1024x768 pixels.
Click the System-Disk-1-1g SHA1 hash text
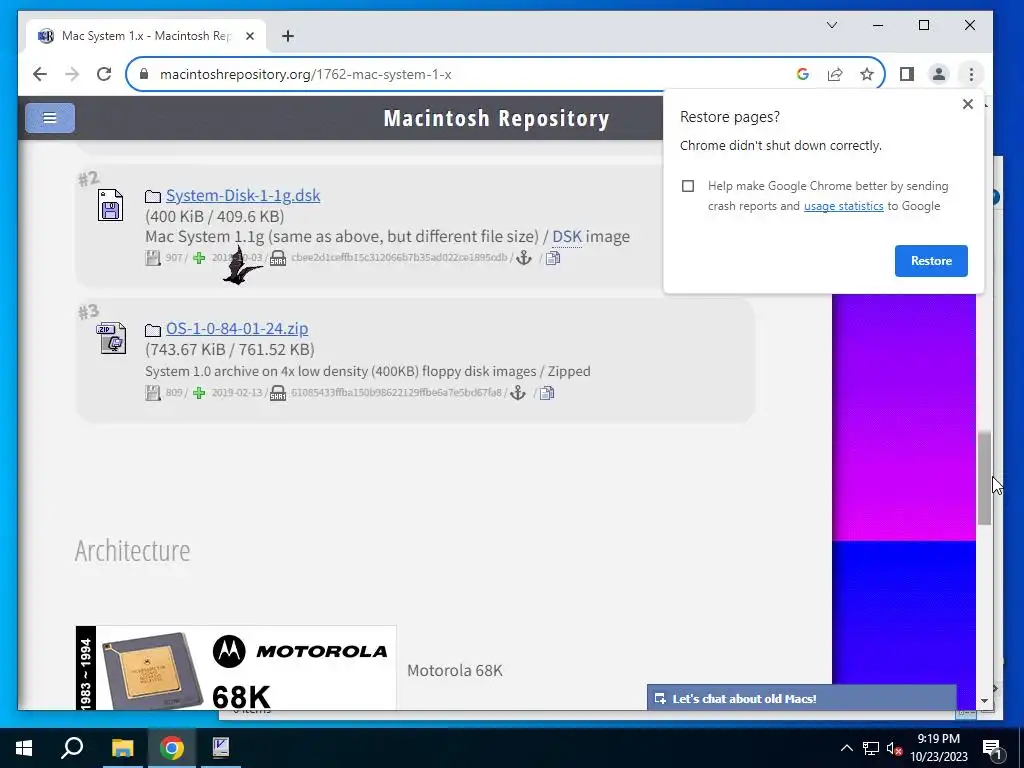pyautogui.click(x=399, y=257)
